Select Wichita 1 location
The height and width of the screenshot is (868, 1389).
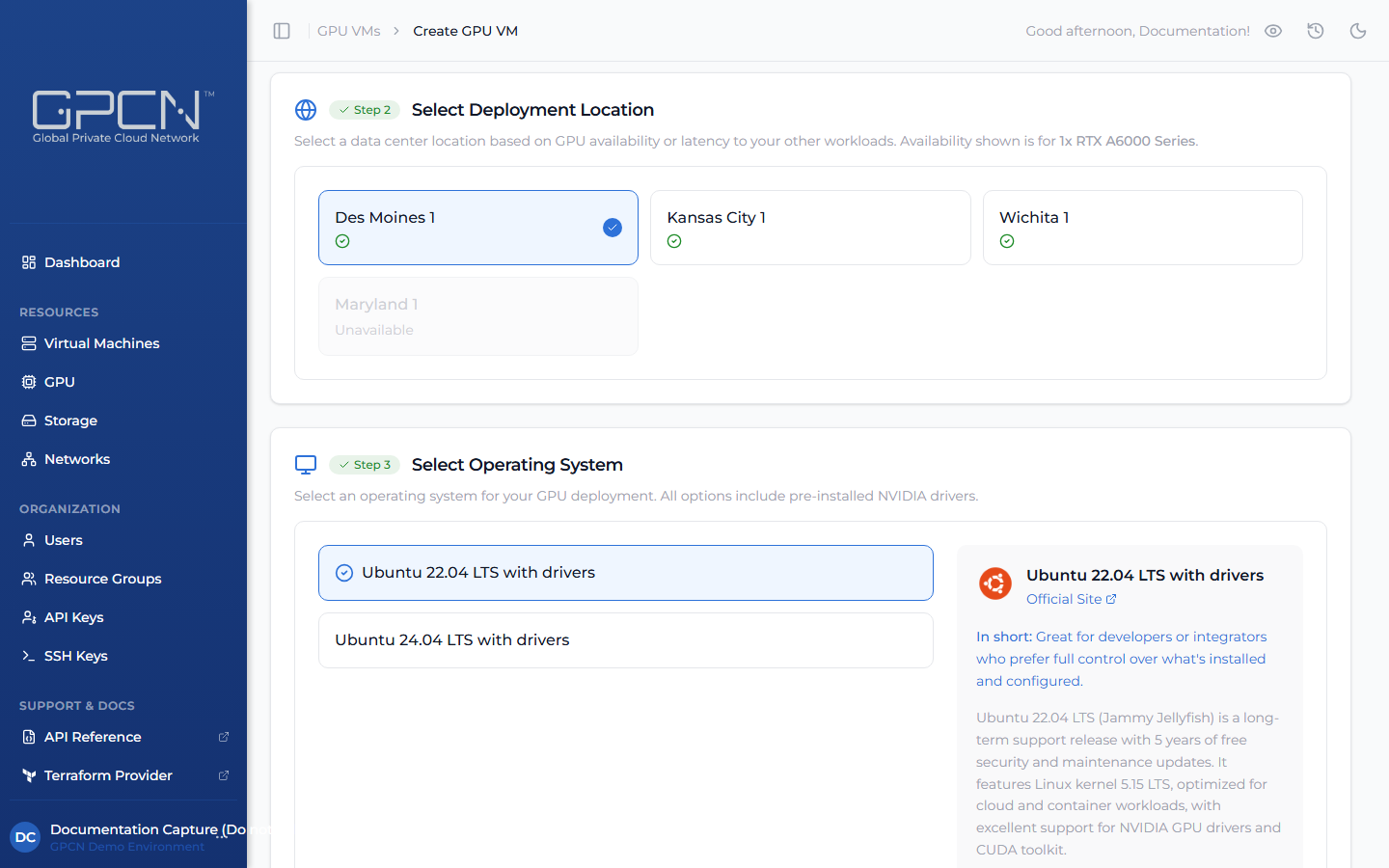click(x=1143, y=228)
